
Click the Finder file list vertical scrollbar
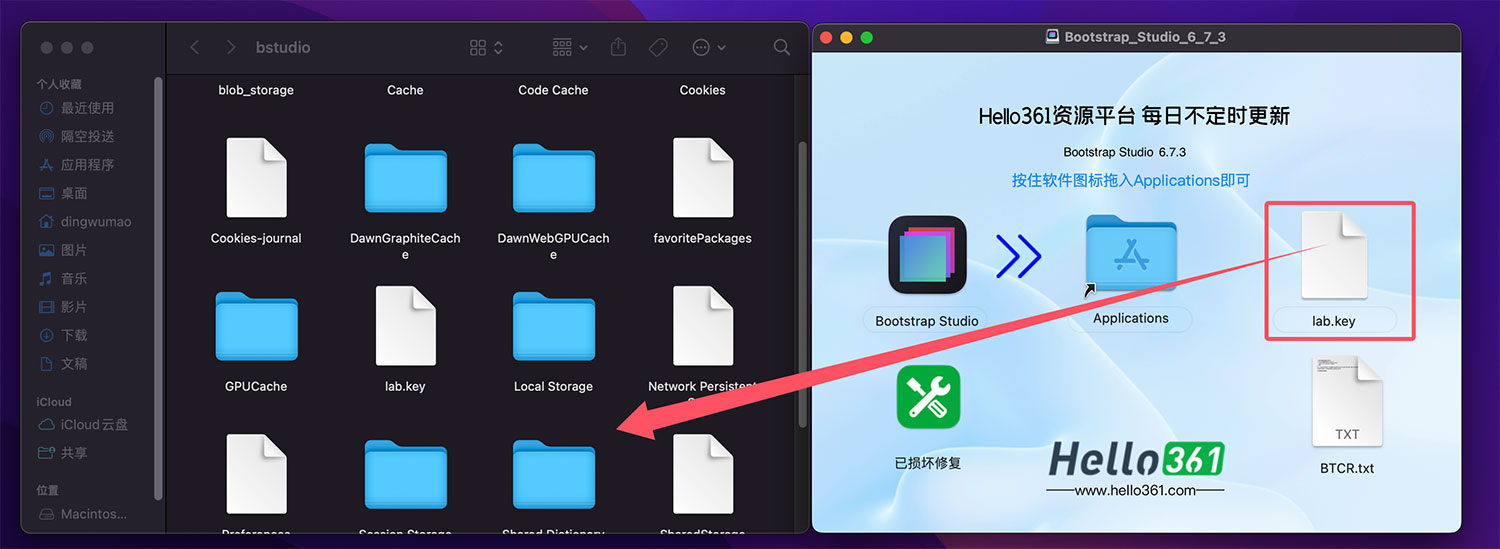802,280
